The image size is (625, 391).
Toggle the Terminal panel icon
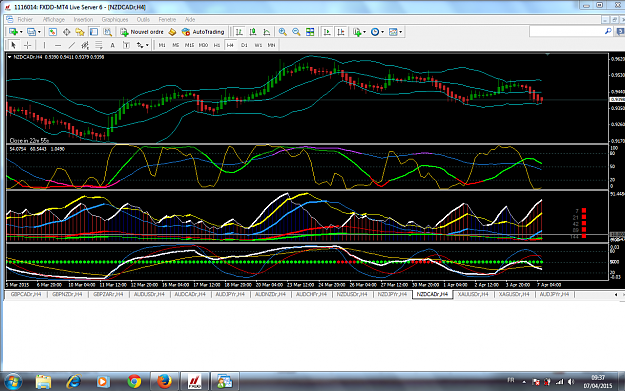point(94,32)
